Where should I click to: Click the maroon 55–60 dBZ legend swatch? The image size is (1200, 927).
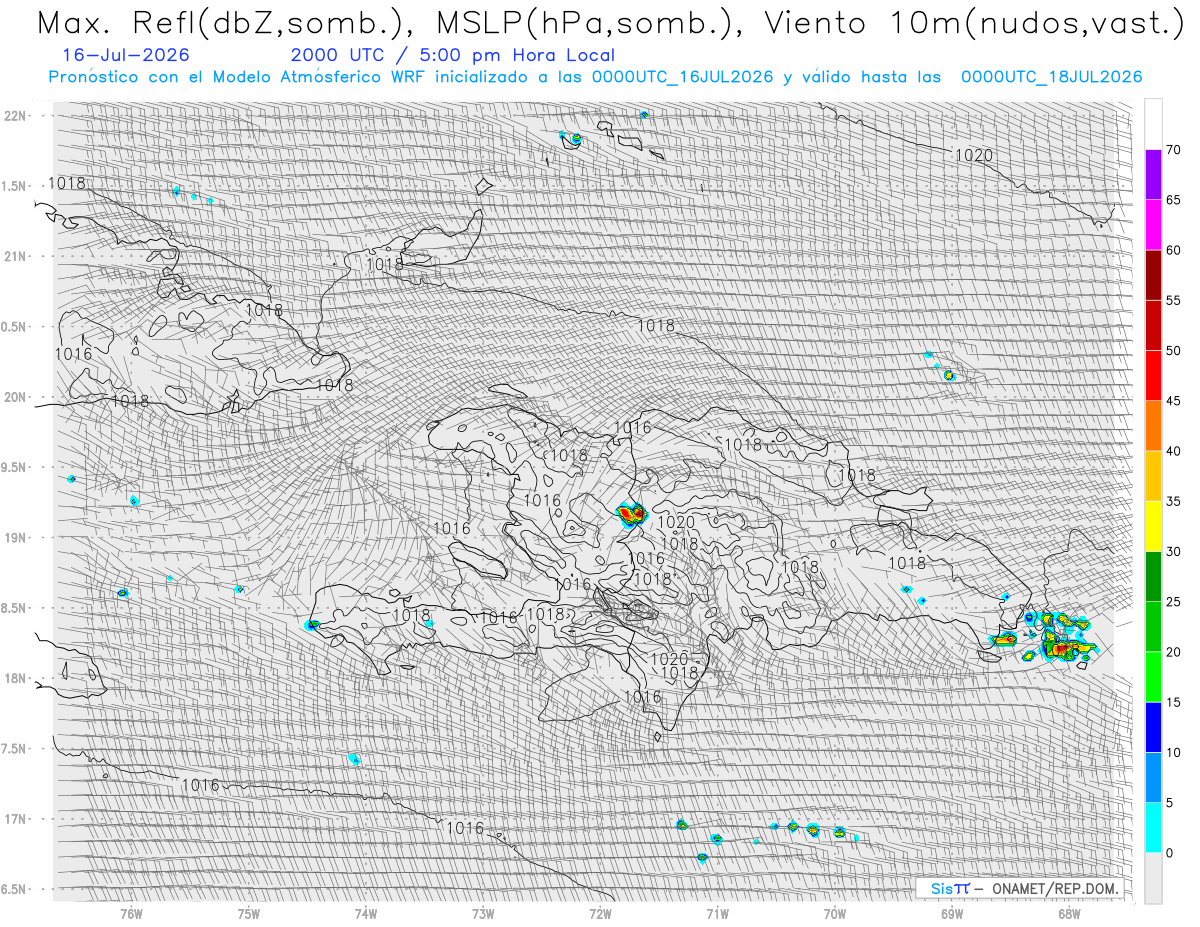tap(1153, 275)
